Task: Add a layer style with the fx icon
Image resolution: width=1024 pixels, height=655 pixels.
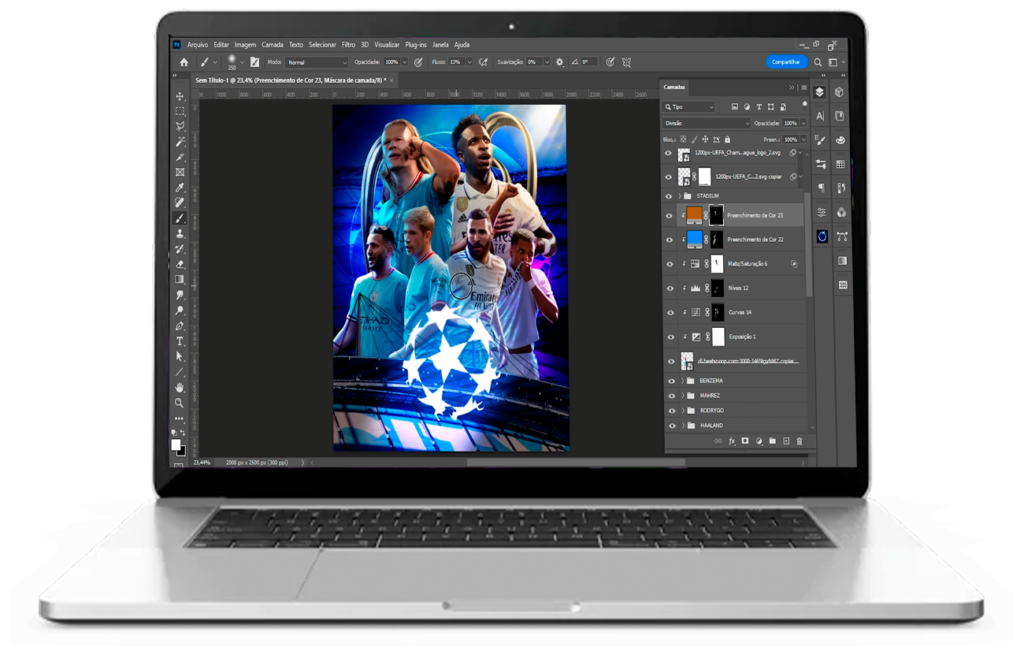Action: [732, 441]
